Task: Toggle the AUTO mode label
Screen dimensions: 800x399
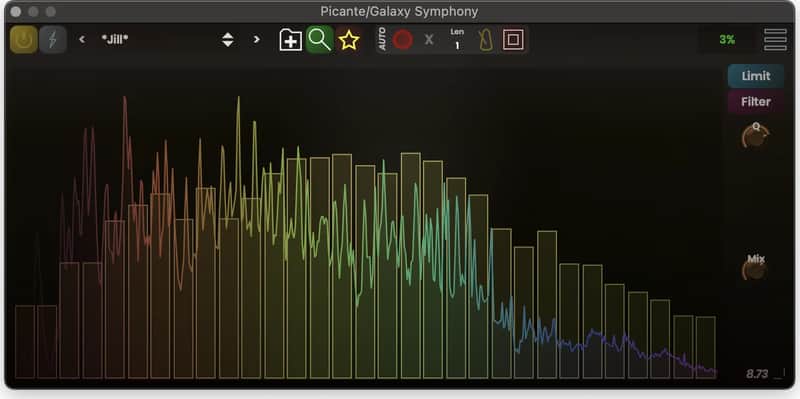Action: point(383,39)
